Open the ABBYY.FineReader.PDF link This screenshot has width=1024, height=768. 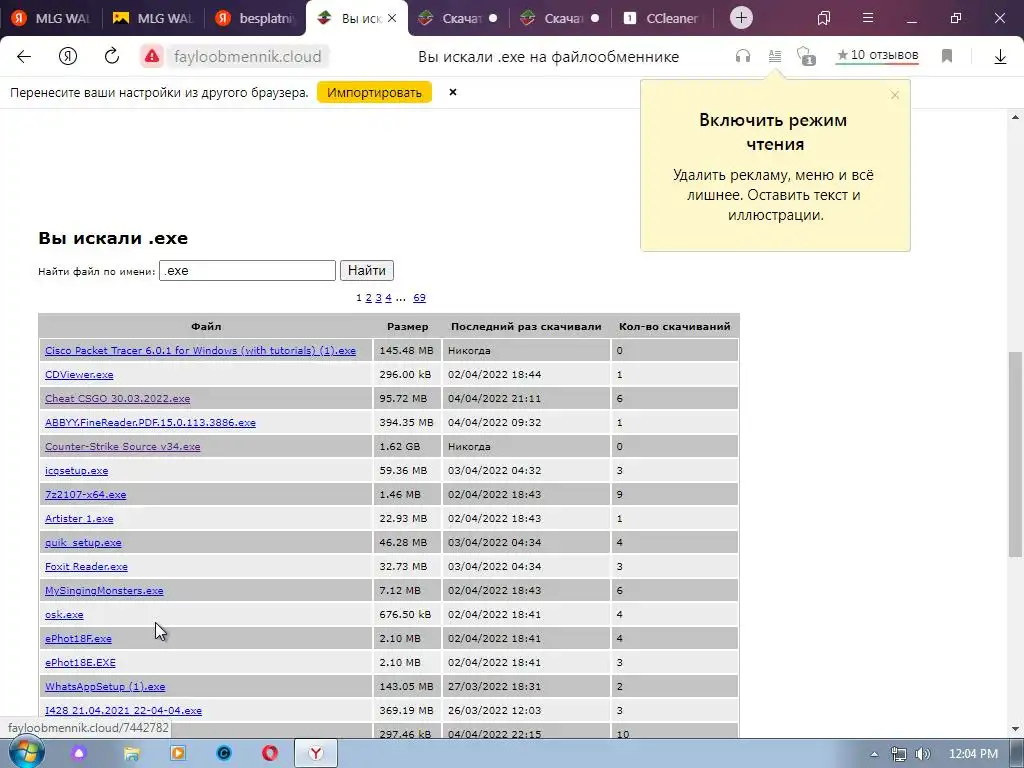(x=150, y=423)
